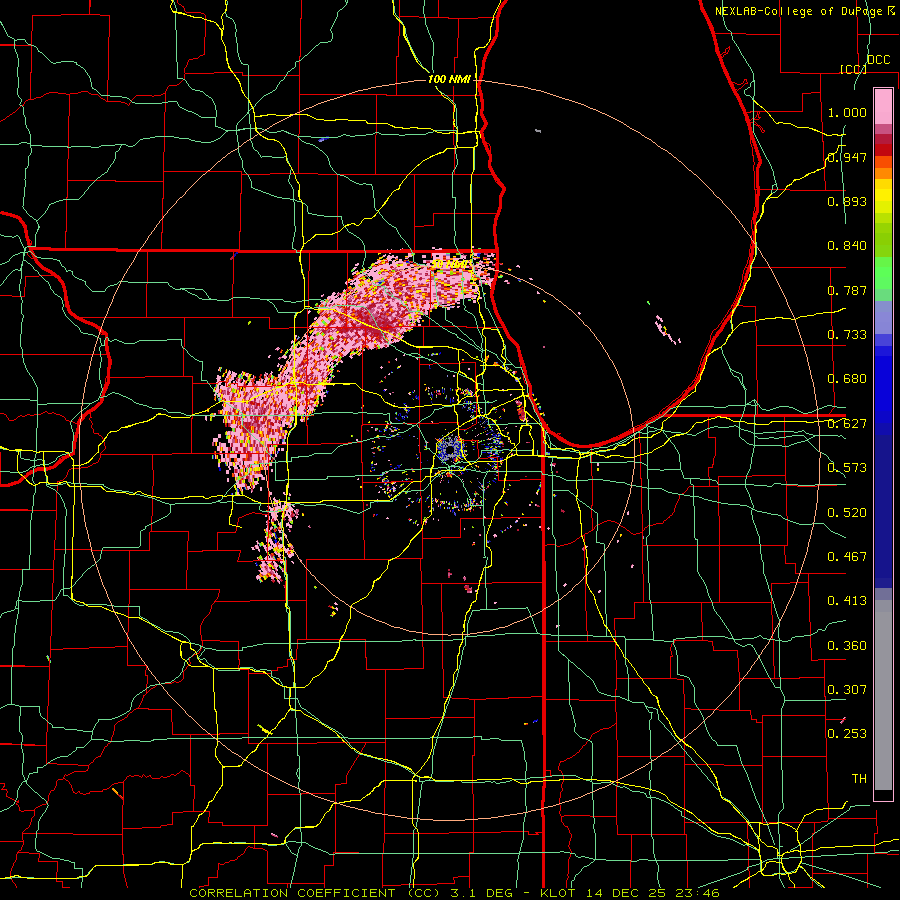Select the 0.840 scale value
The height and width of the screenshot is (900, 900).
click(x=847, y=246)
